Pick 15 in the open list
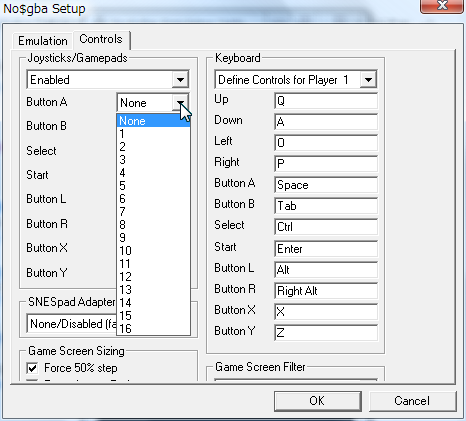The image size is (466, 421). tap(153, 316)
